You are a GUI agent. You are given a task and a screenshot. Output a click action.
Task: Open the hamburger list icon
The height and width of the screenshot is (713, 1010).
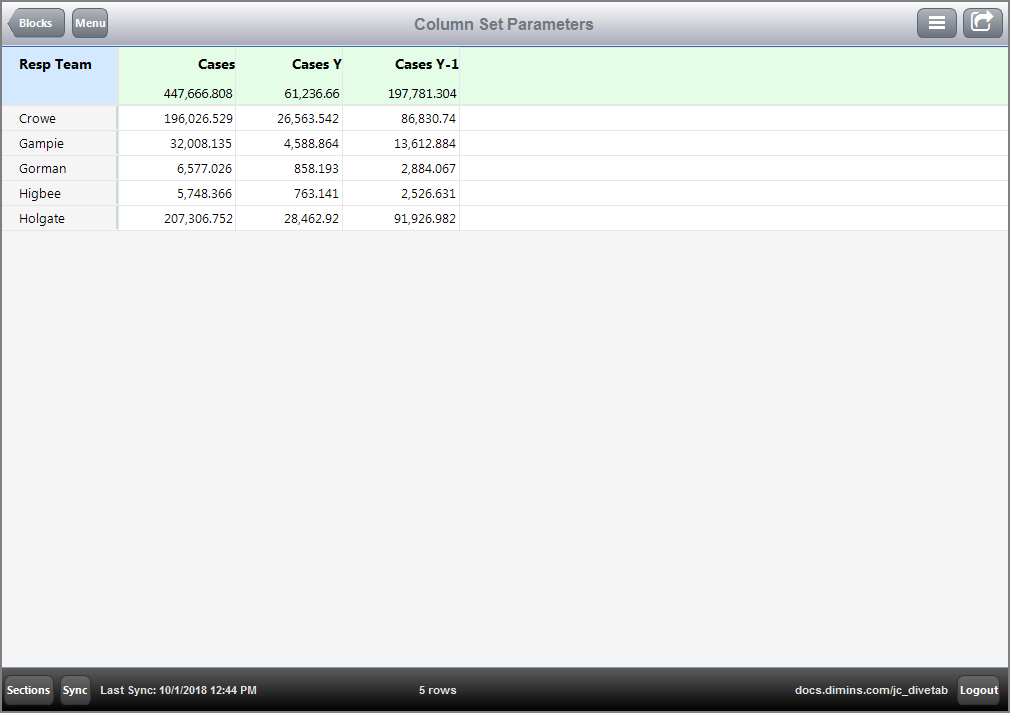(x=937, y=22)
